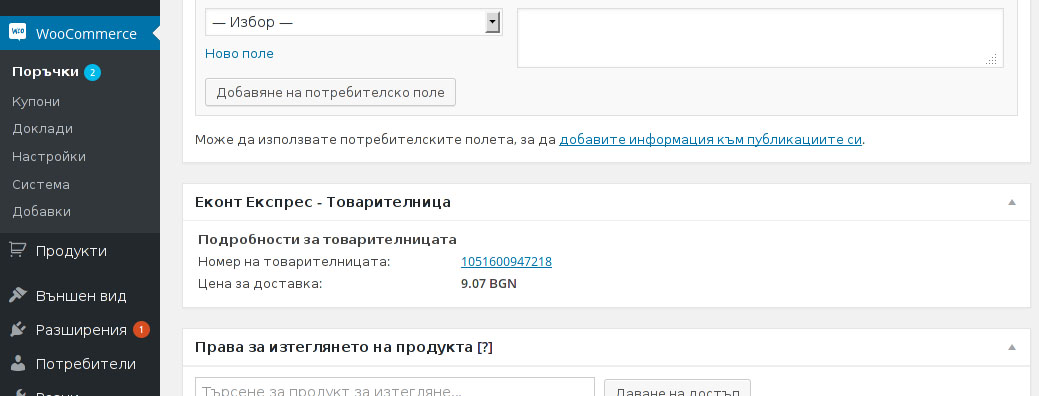The width and height of the screenshot is (1039, 396).
Task: Click the Разширения update badge 1
Action: (141, 330)
